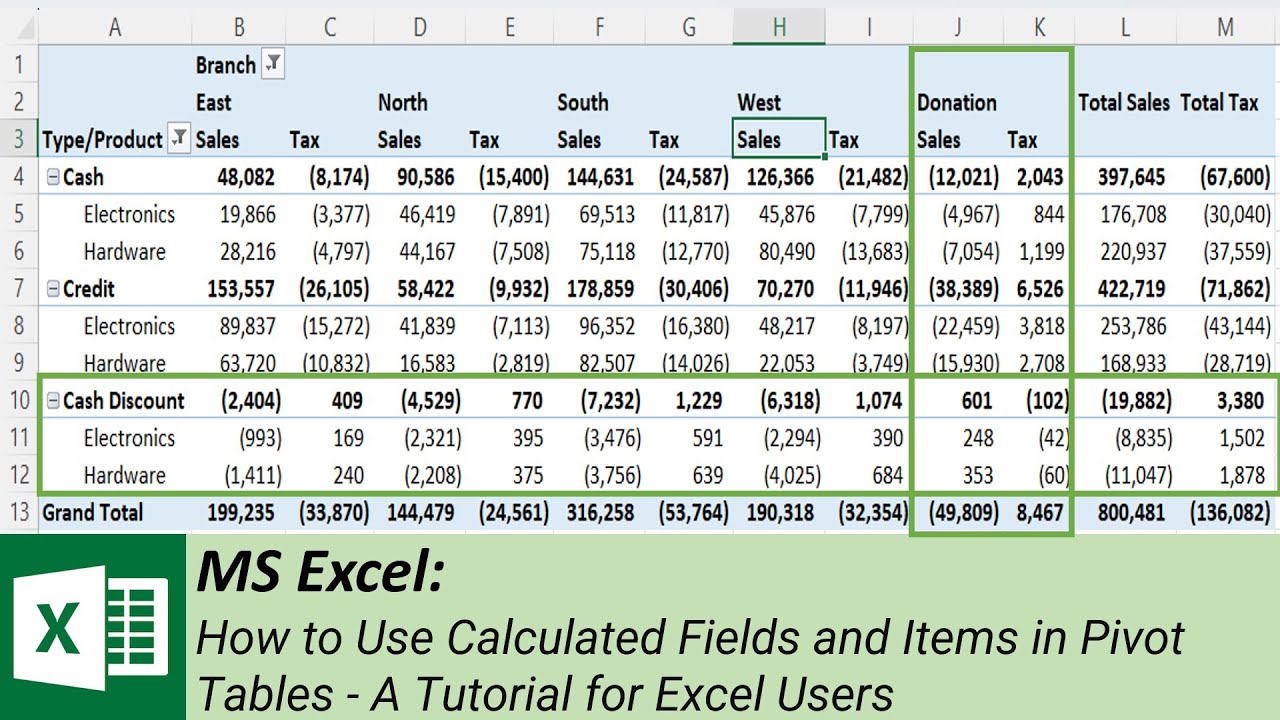1280x720 pixels.
Task: Click the Total Tax heading
Action: click(x=1219, y=102)
